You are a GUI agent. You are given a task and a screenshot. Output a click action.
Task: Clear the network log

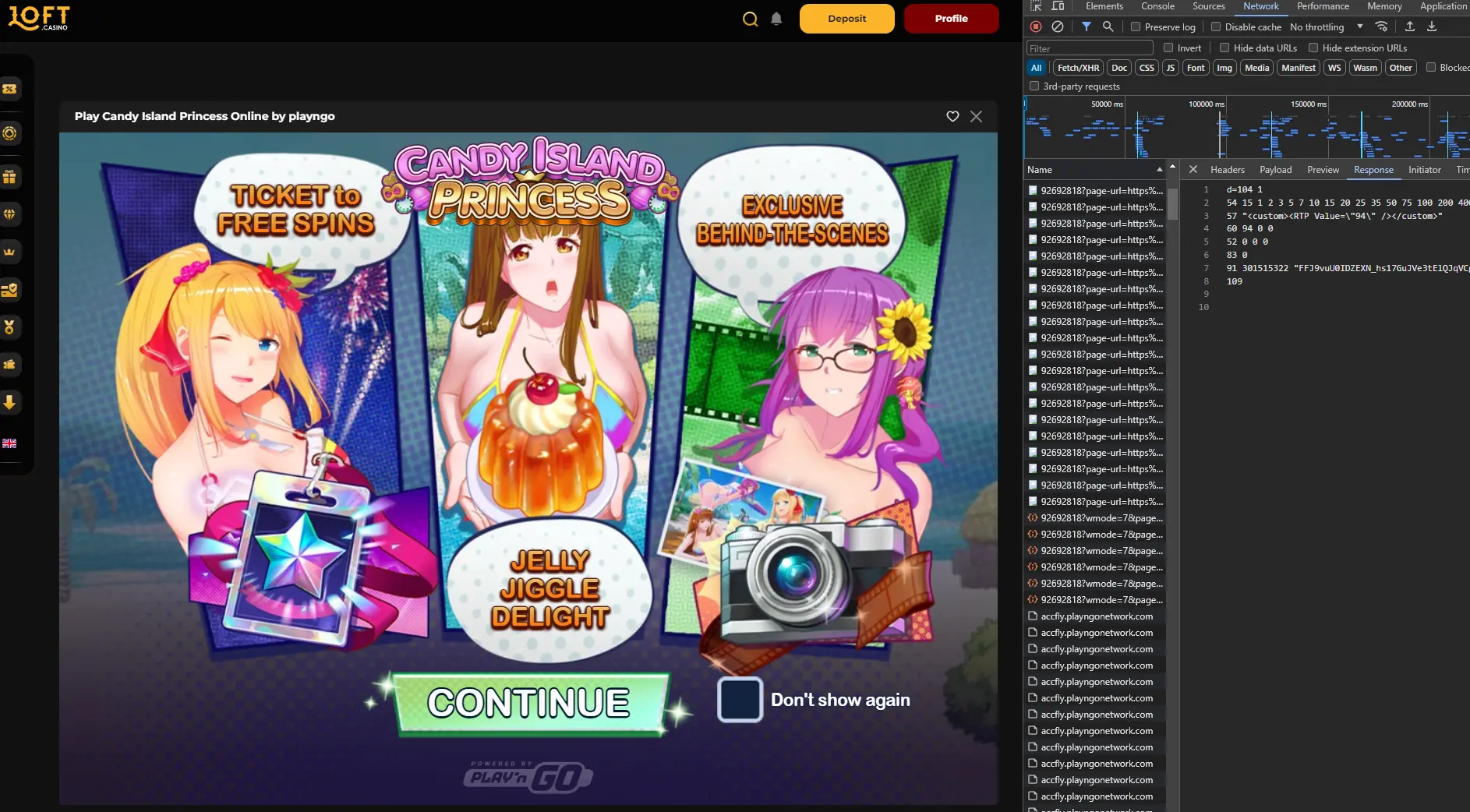coord(1058,26)
